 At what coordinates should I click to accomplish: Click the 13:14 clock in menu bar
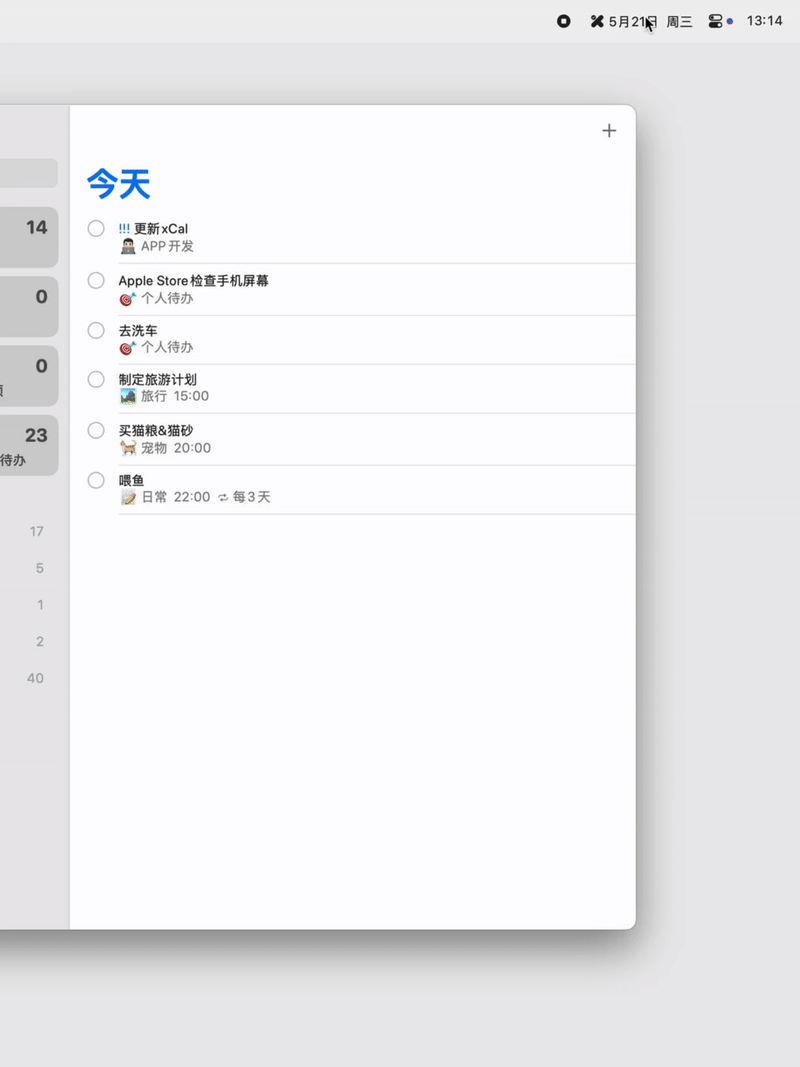click(764, 21)
